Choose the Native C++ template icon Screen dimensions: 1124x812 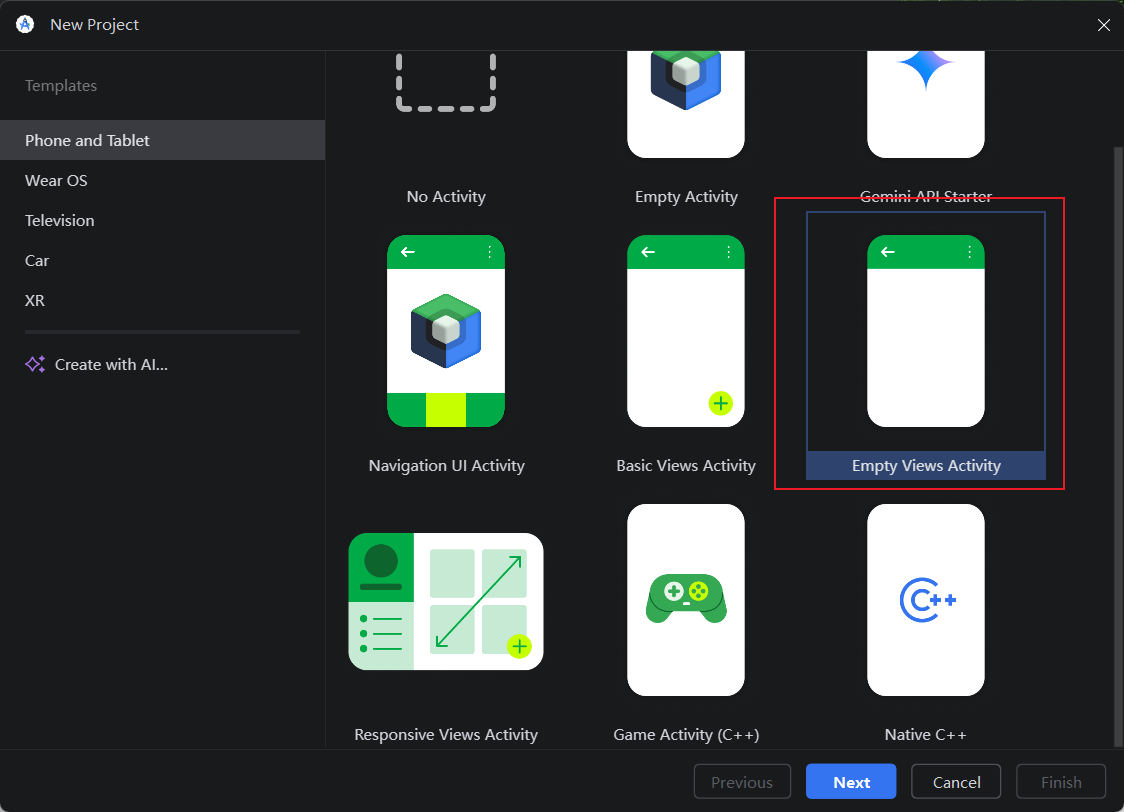point(925,600)
